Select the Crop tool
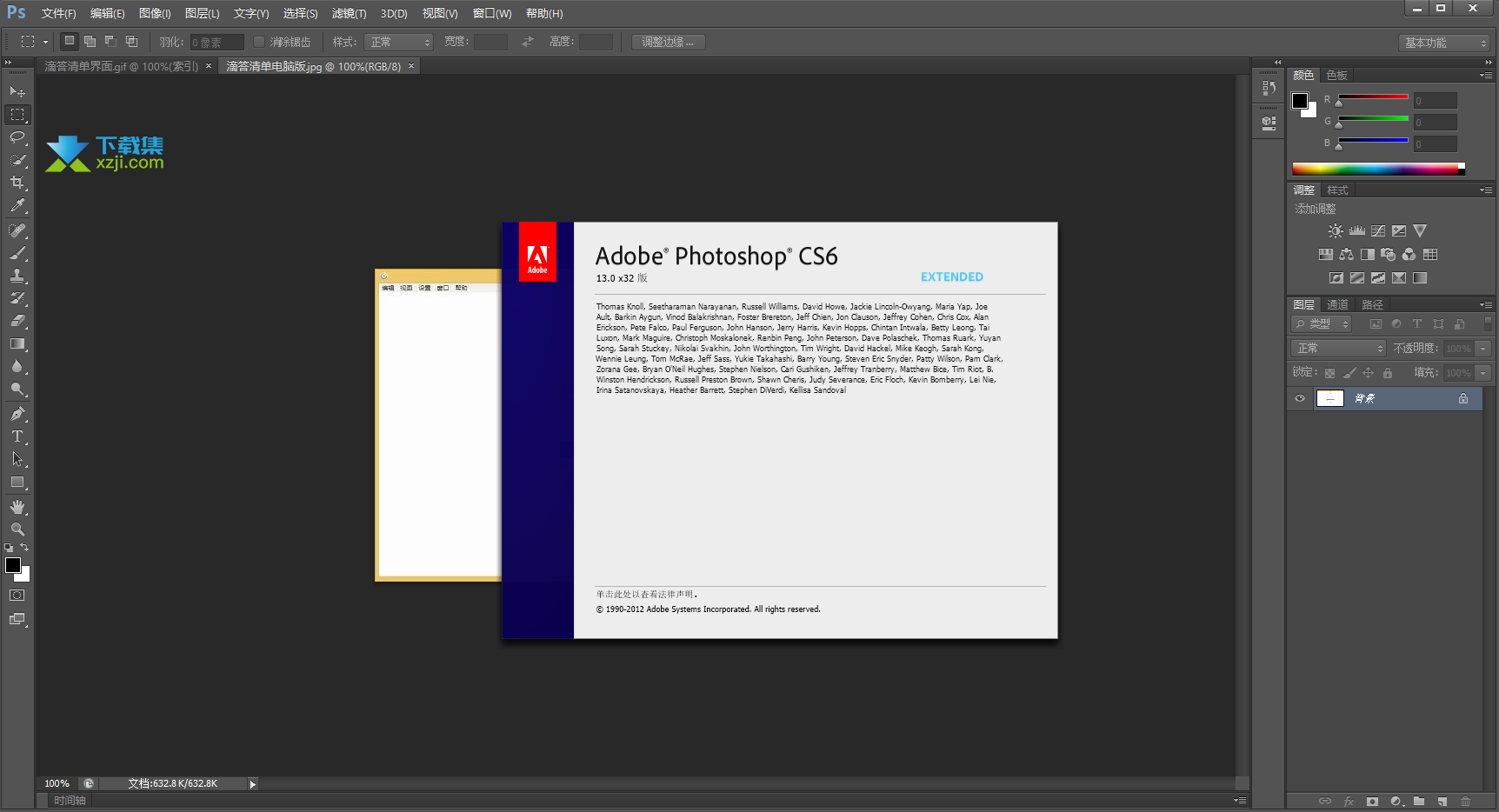Screen dimensions: 1499x812 [x=17, y=183]
